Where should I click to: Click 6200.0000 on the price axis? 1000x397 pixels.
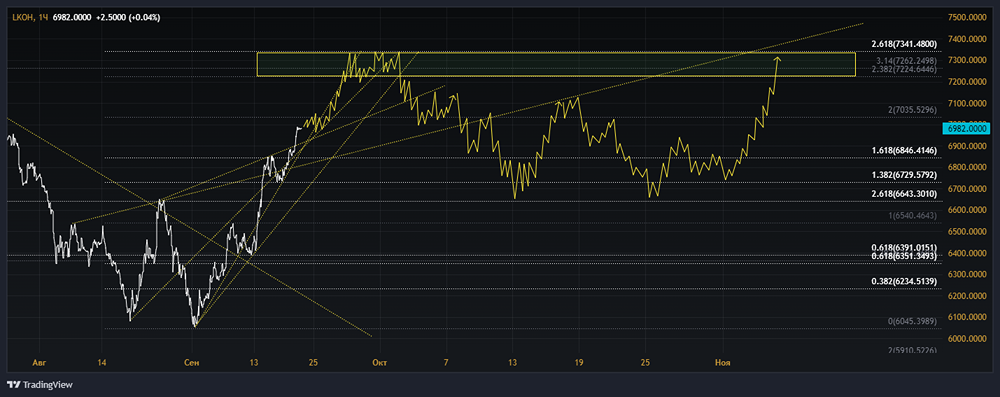pos(968,296)
